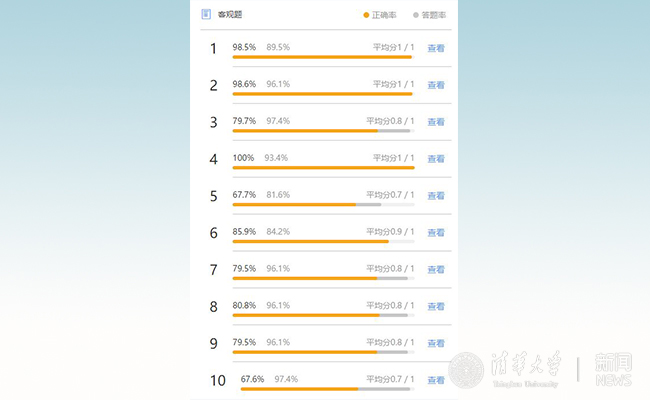Click the question number 6 label
The width and height of the screenshot is (650, 400).
pos(213,233)
